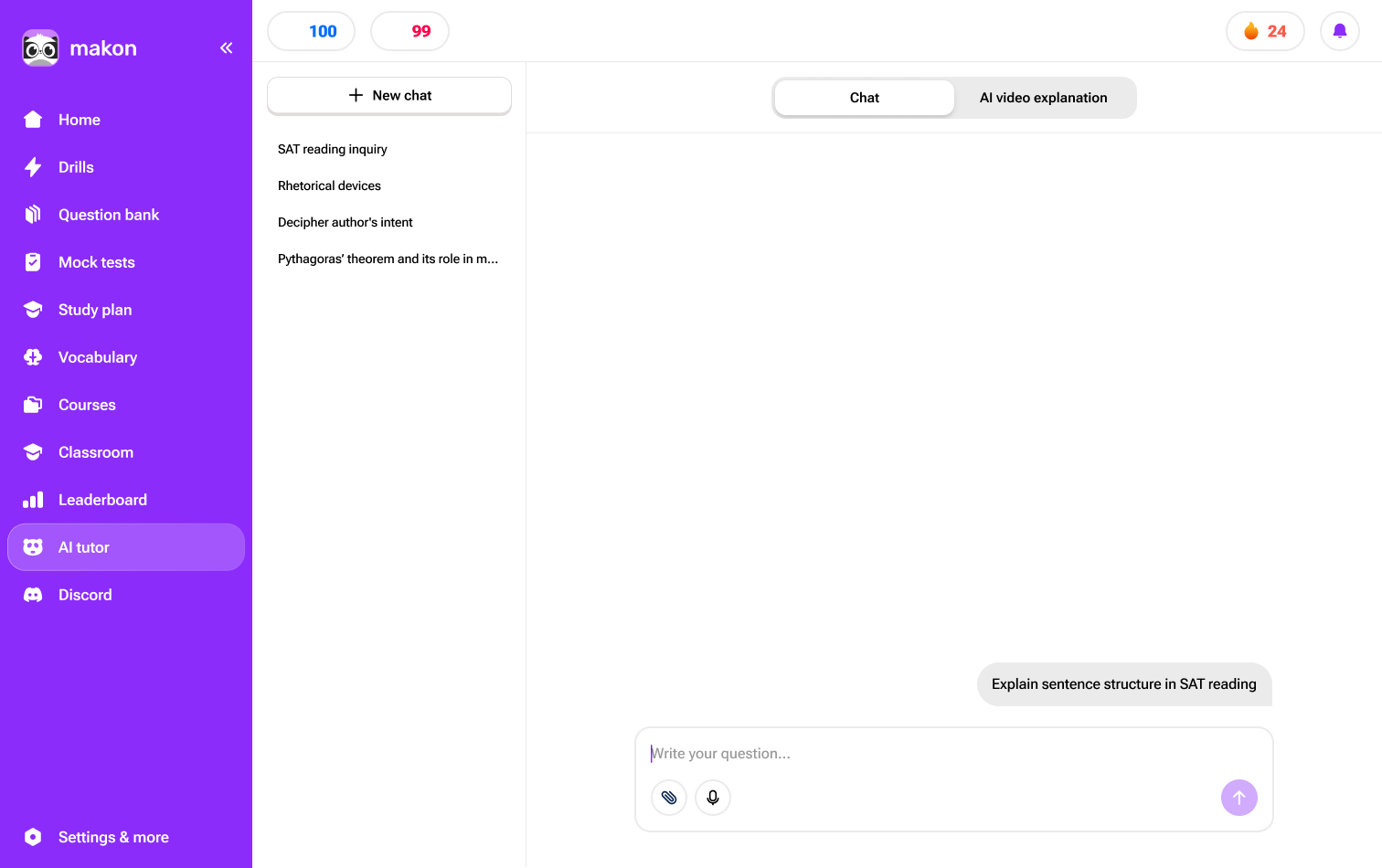Open the attachment paperclip in the chat input

[668, 797]
